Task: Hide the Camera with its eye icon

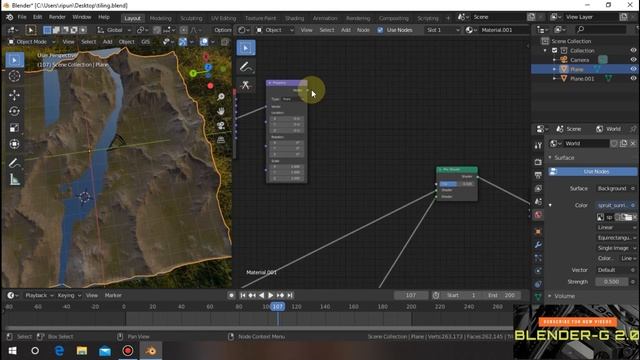Action: (x=633, y=60)
